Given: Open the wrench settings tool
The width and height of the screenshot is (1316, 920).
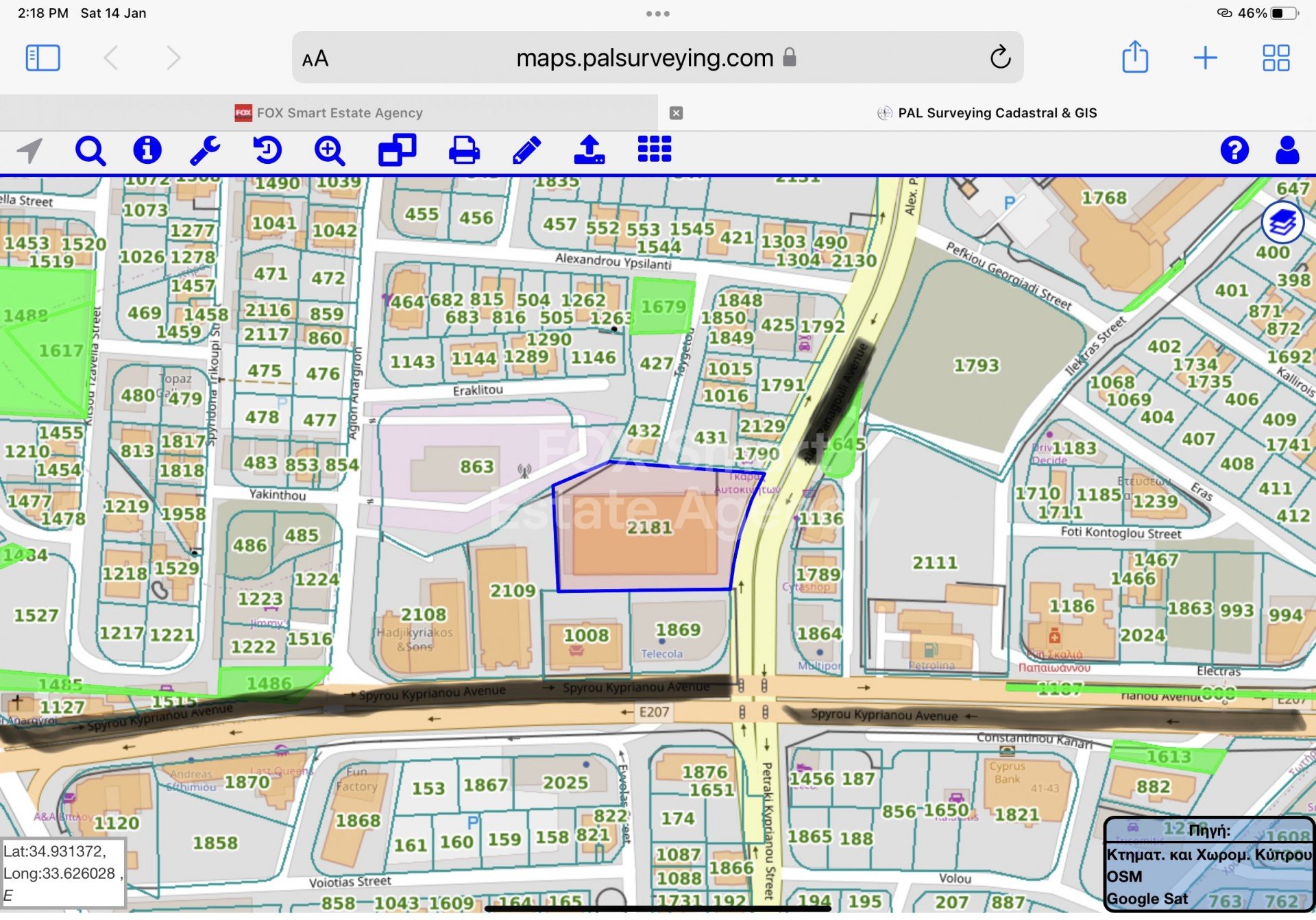Looking at the screenshot, I should coord(205,150).
